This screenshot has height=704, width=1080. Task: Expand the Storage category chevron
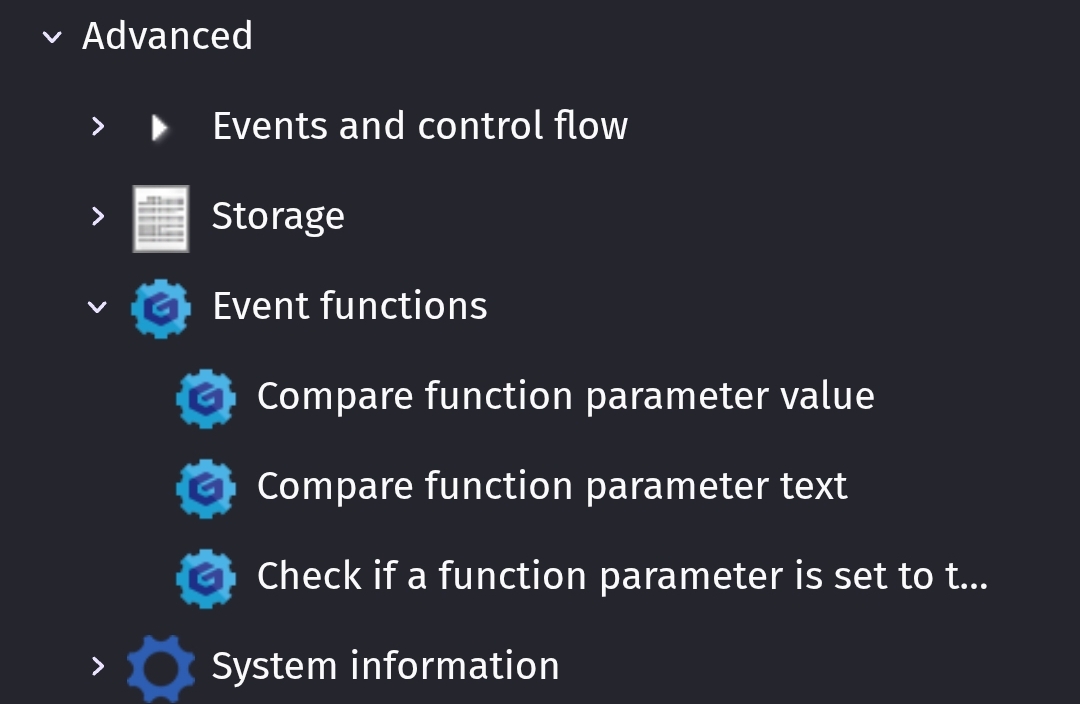[98, 216]
